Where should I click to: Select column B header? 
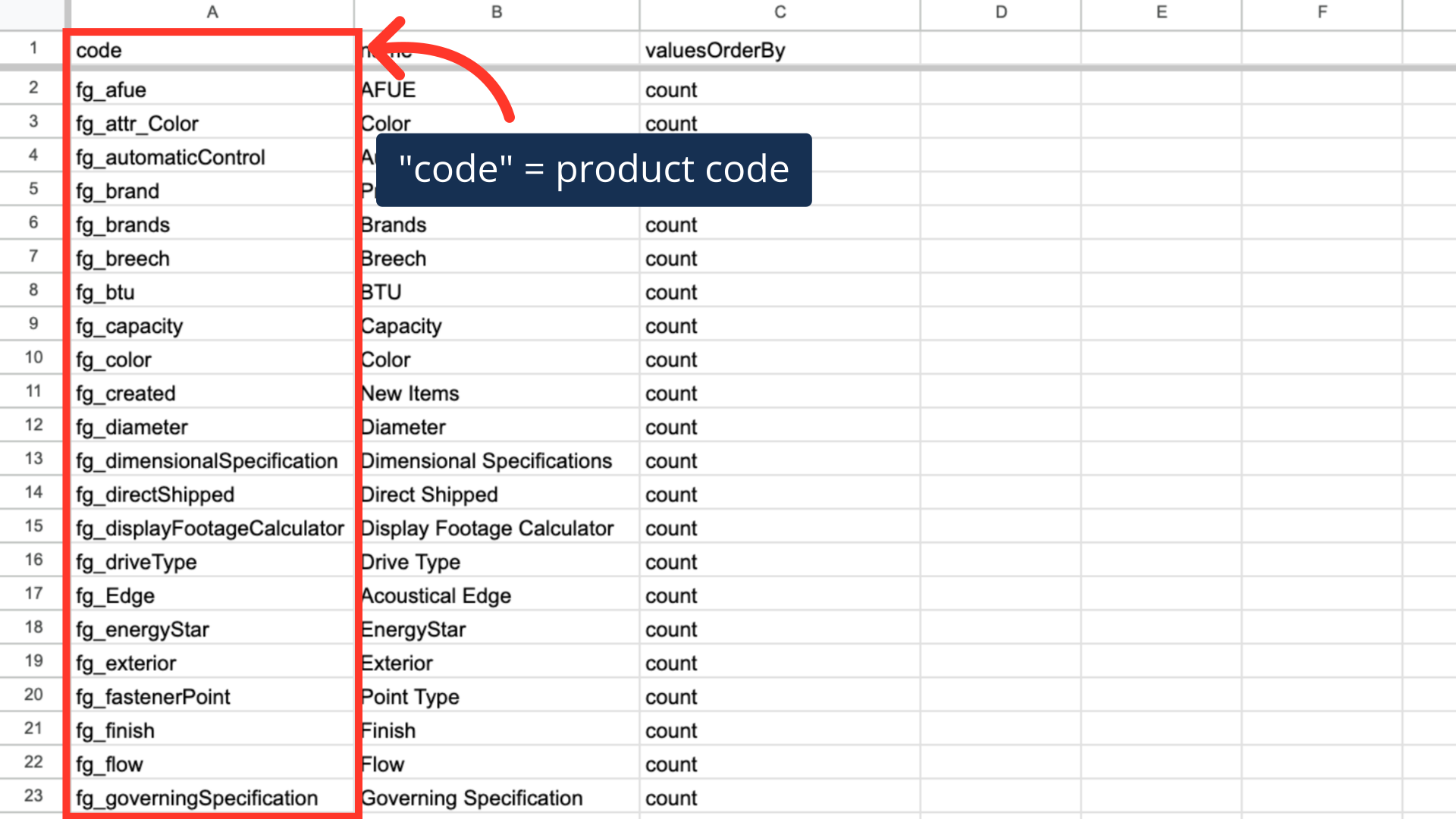(x=497, y=12)
